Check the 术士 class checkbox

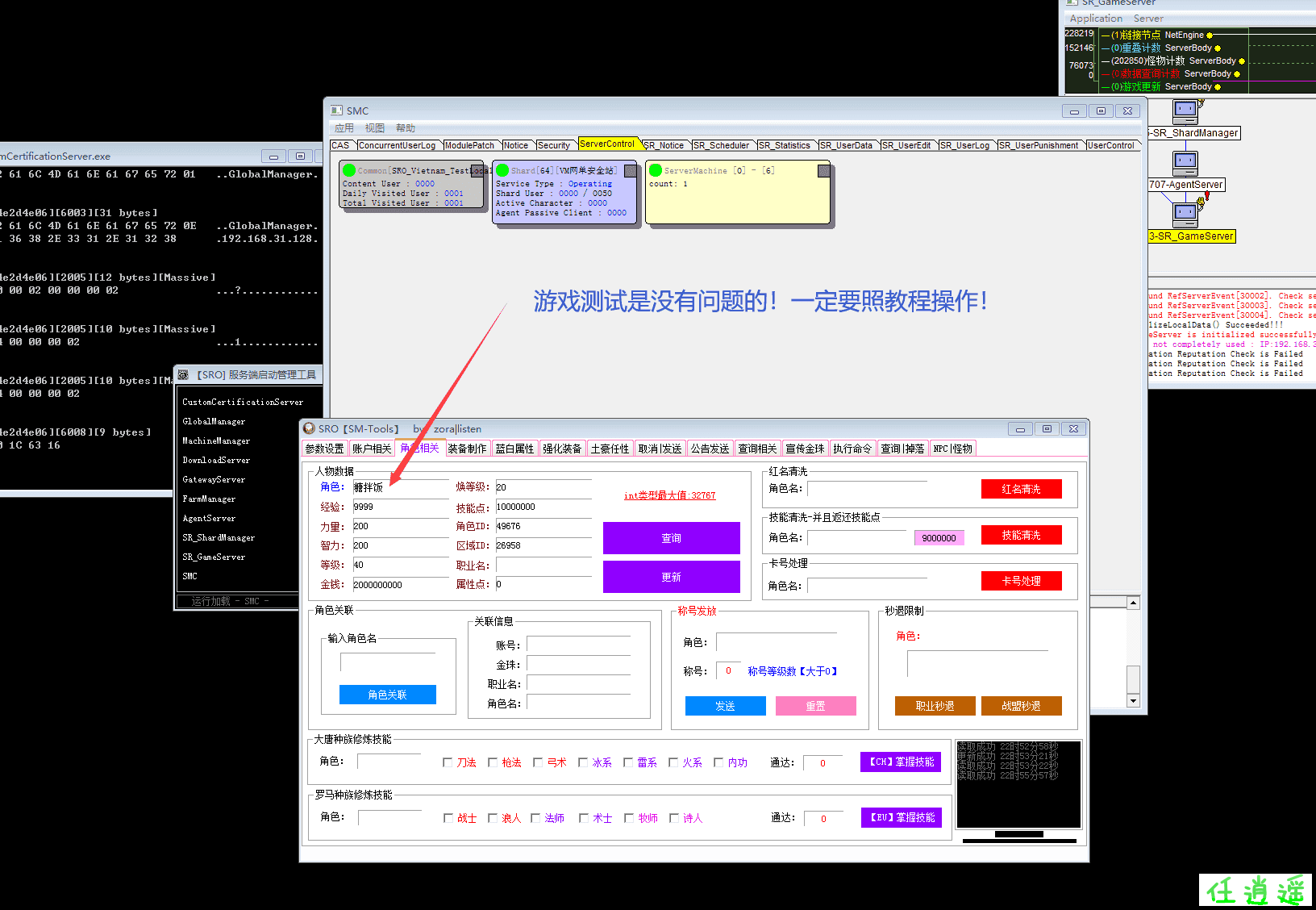pyautogui.click(x=584, y=818)
